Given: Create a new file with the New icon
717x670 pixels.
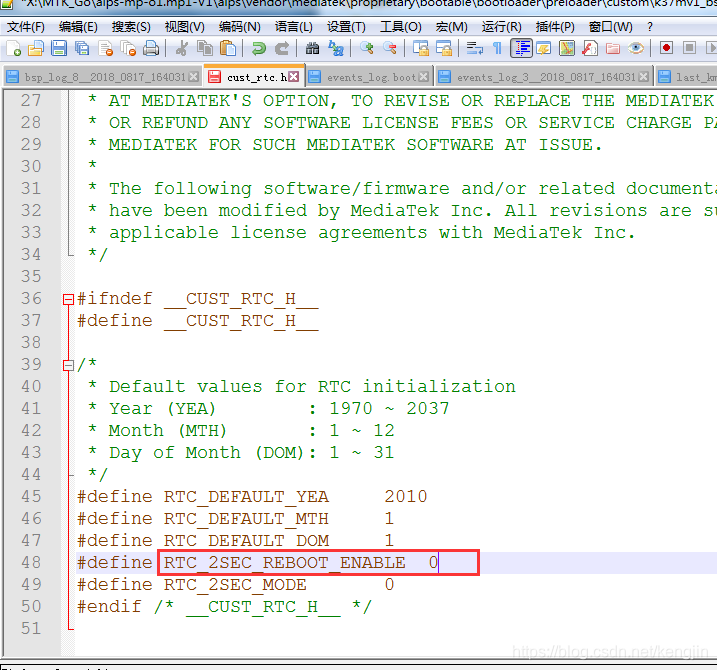Looking at the screenshot, I should click(x=14, y=48).
